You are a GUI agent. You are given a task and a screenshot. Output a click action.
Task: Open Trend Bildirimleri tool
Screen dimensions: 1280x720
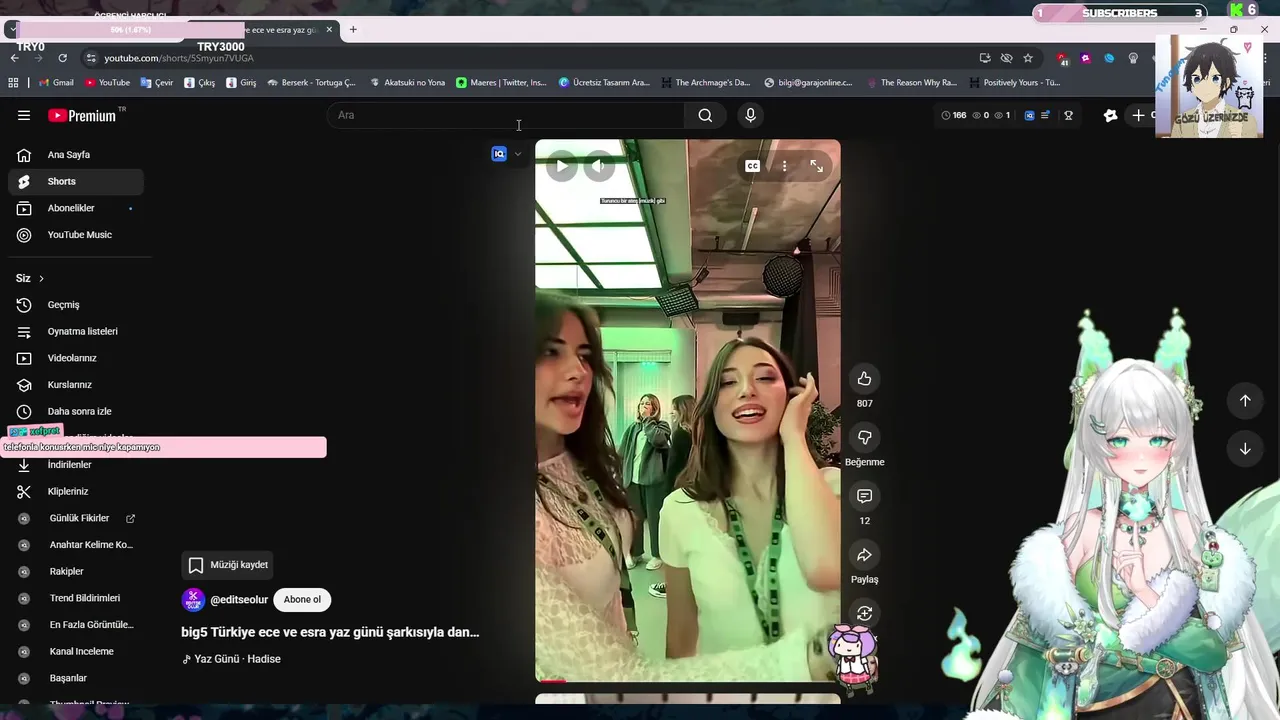pos(76,598)
